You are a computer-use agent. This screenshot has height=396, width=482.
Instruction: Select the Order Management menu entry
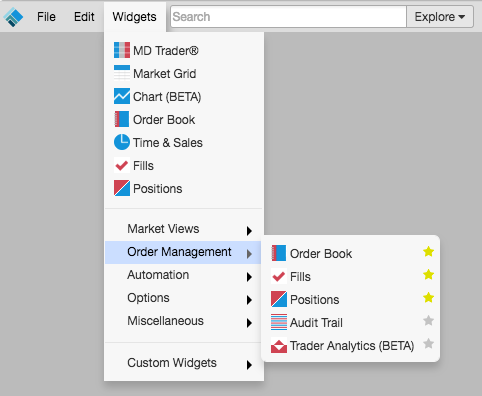pos(184,252)
